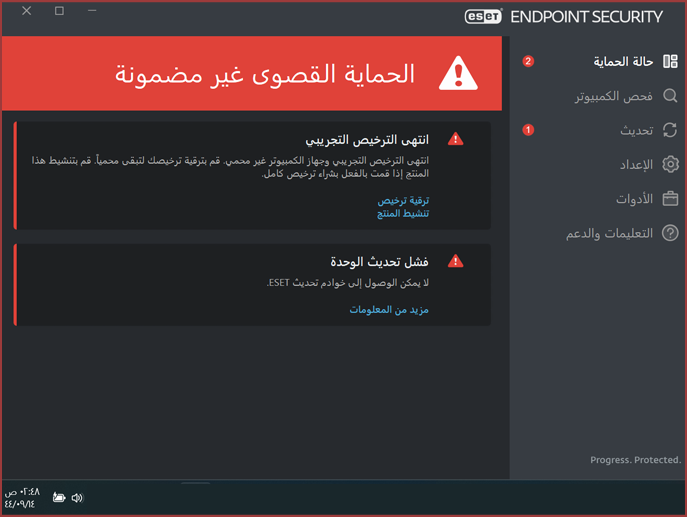
Task: Click heading فشل تحديث الوحدة
Action: pos(379,262)
